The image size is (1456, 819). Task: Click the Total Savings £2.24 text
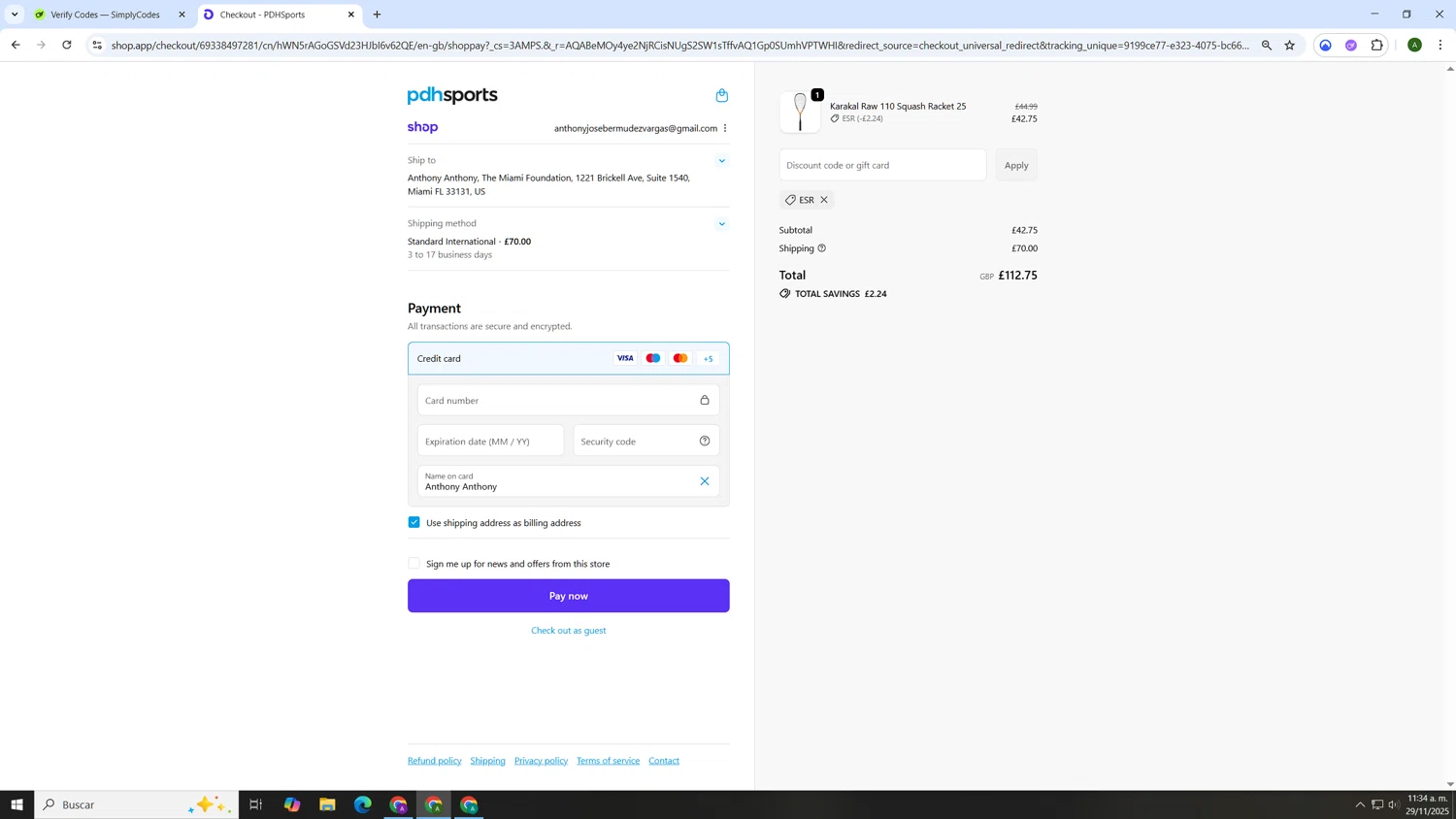coord(841,294)
